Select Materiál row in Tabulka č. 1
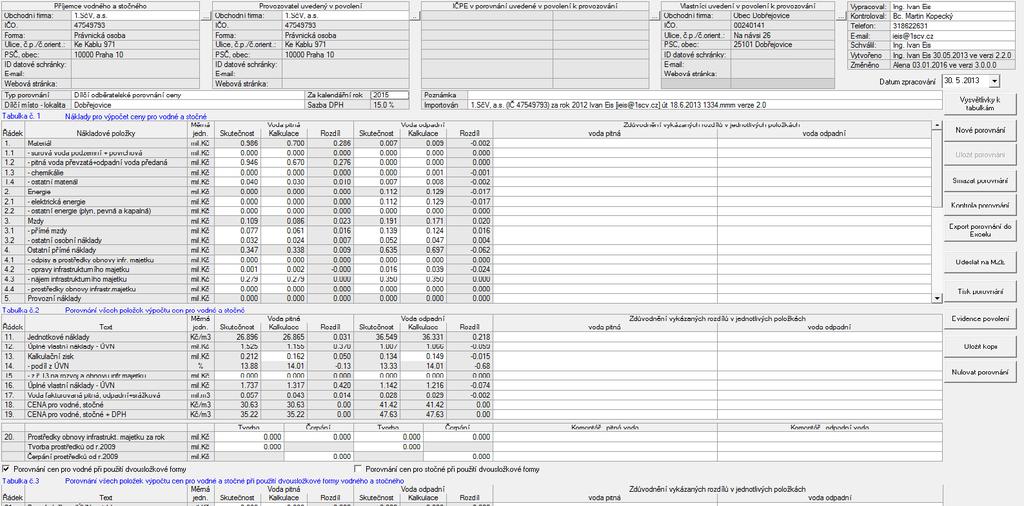 [x=106, y=143]
